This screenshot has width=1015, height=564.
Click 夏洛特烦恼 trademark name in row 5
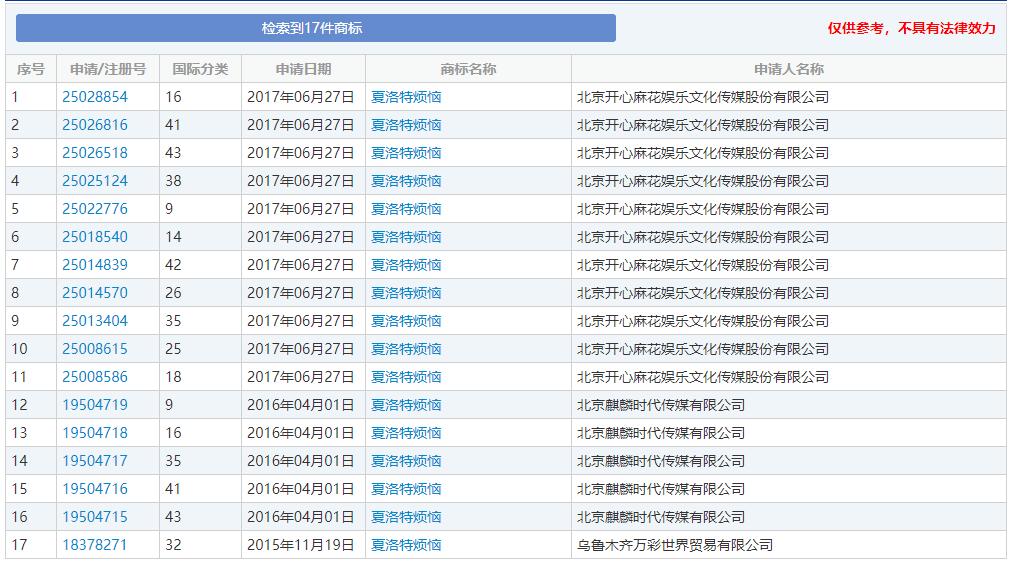tap(406, 209)
